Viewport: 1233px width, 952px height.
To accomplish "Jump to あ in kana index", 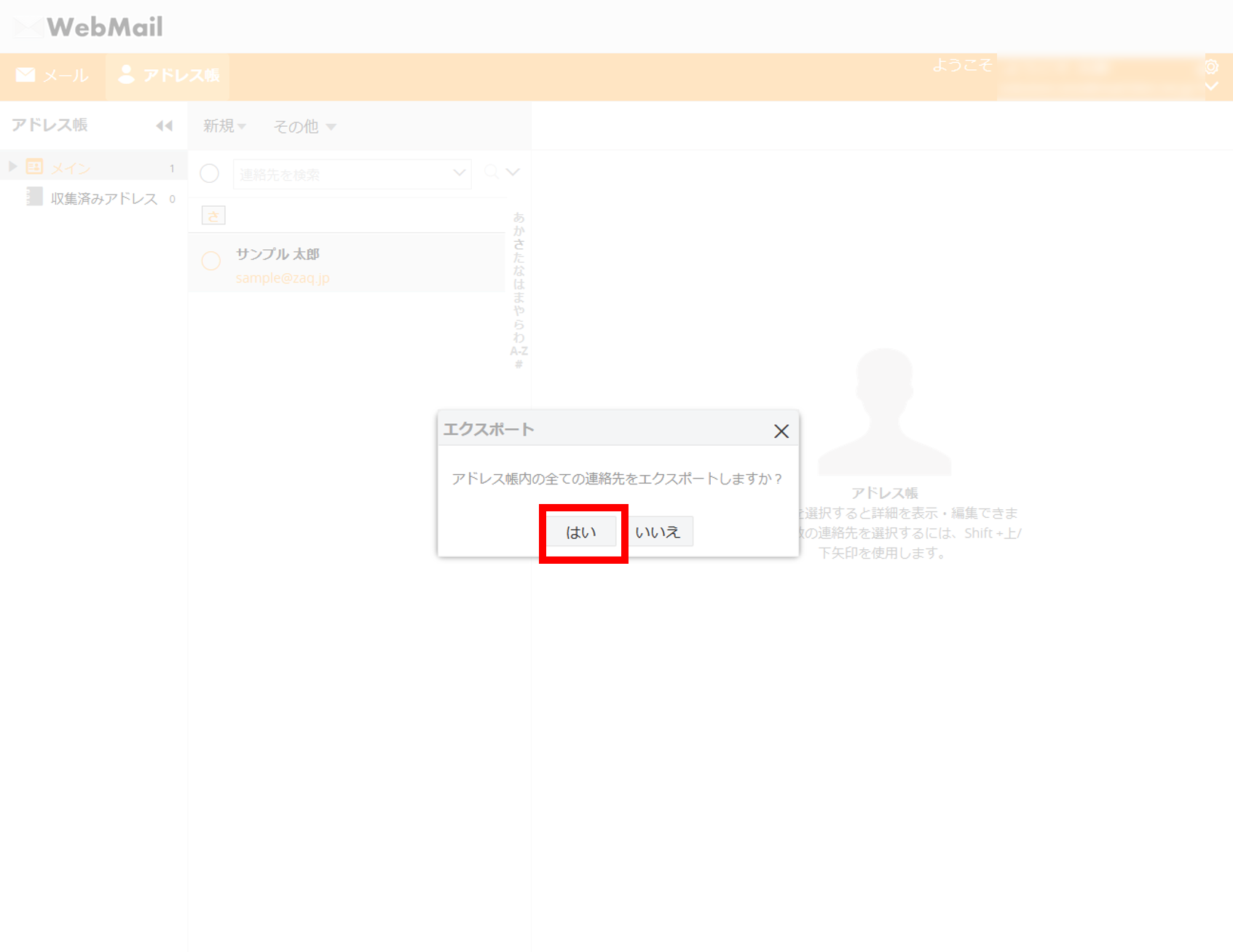I will tap(519, 218).
